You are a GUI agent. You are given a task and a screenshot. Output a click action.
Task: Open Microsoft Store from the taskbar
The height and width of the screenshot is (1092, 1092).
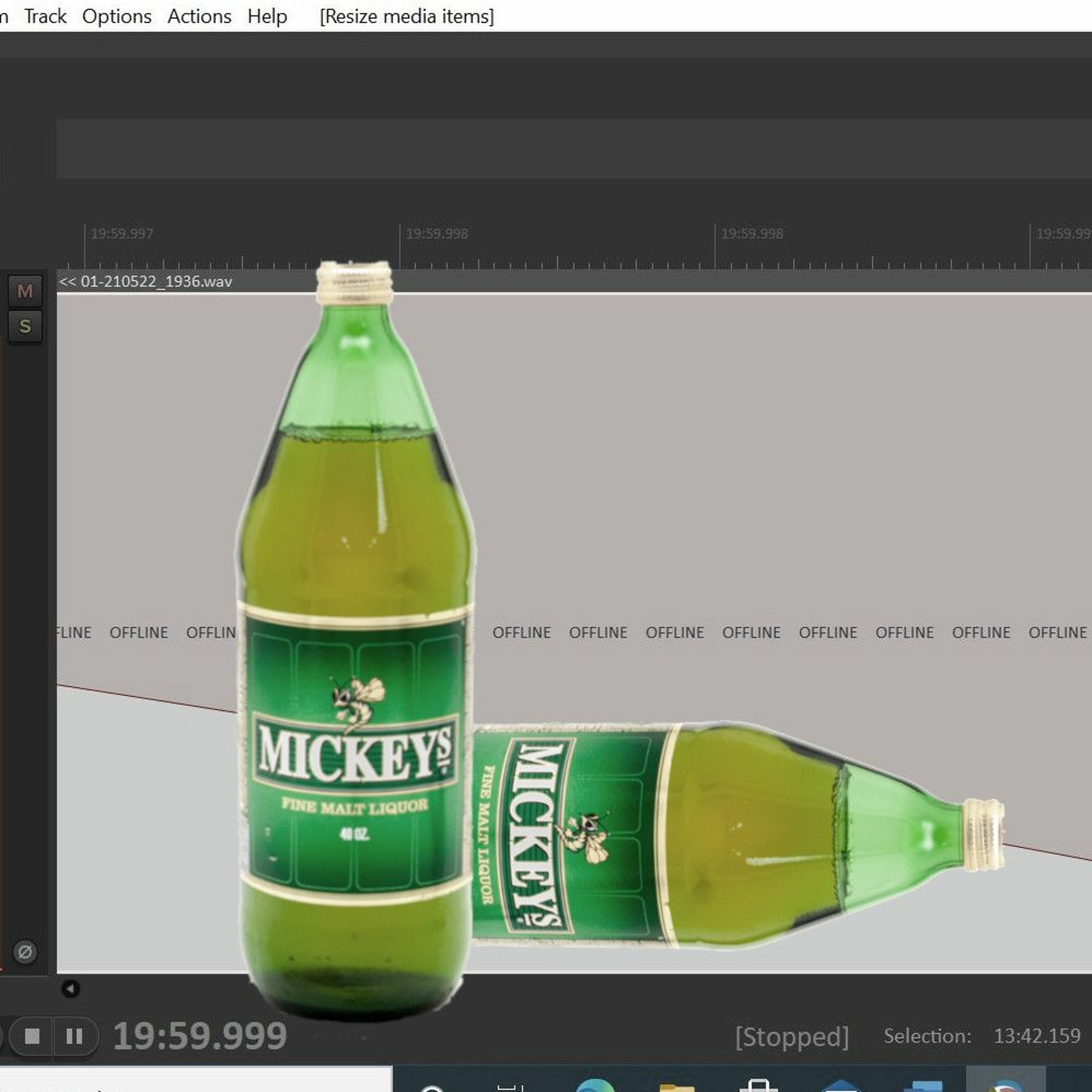759,1086
